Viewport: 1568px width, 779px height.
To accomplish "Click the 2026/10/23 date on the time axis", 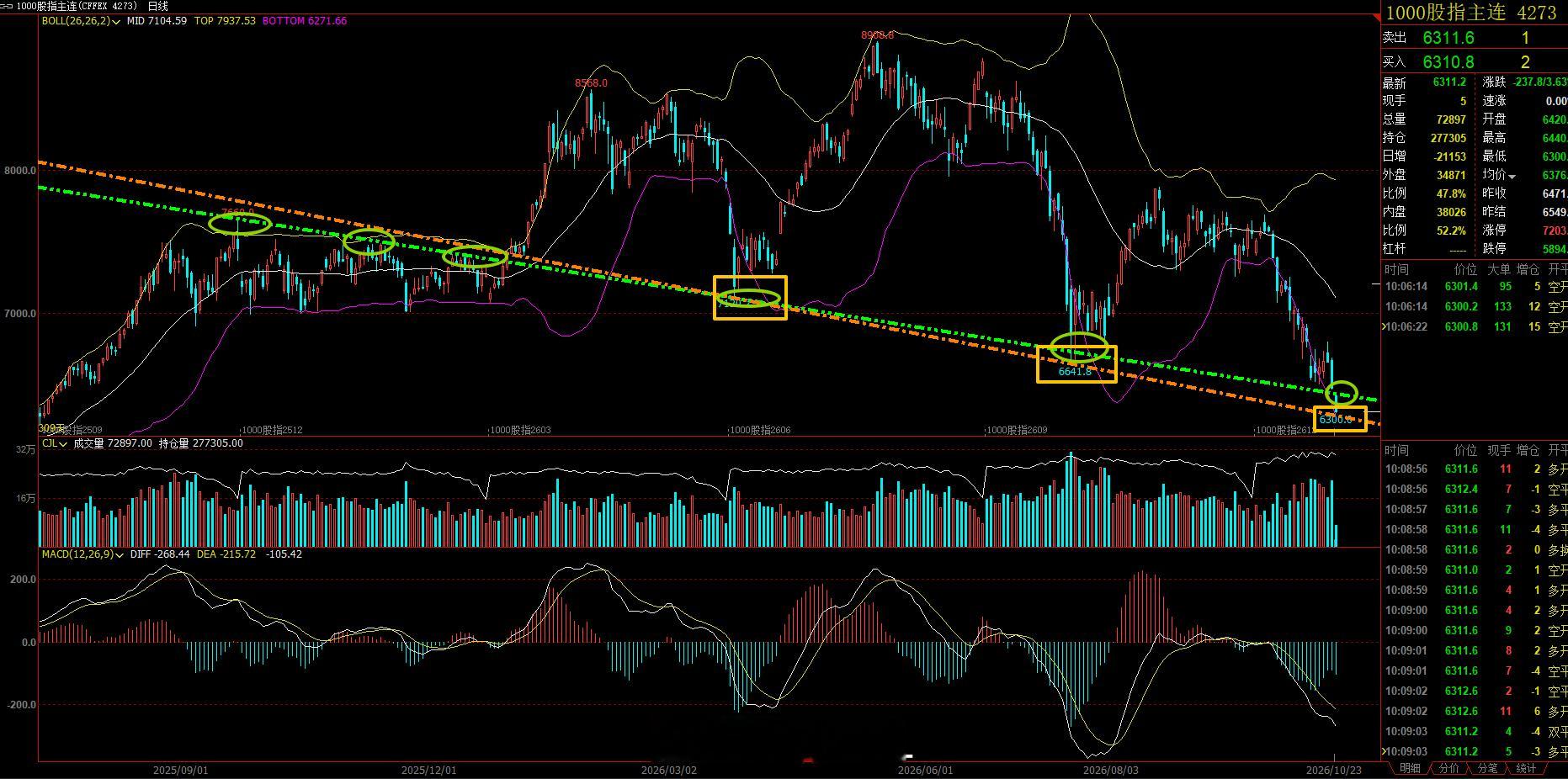I will [1334, 770].
